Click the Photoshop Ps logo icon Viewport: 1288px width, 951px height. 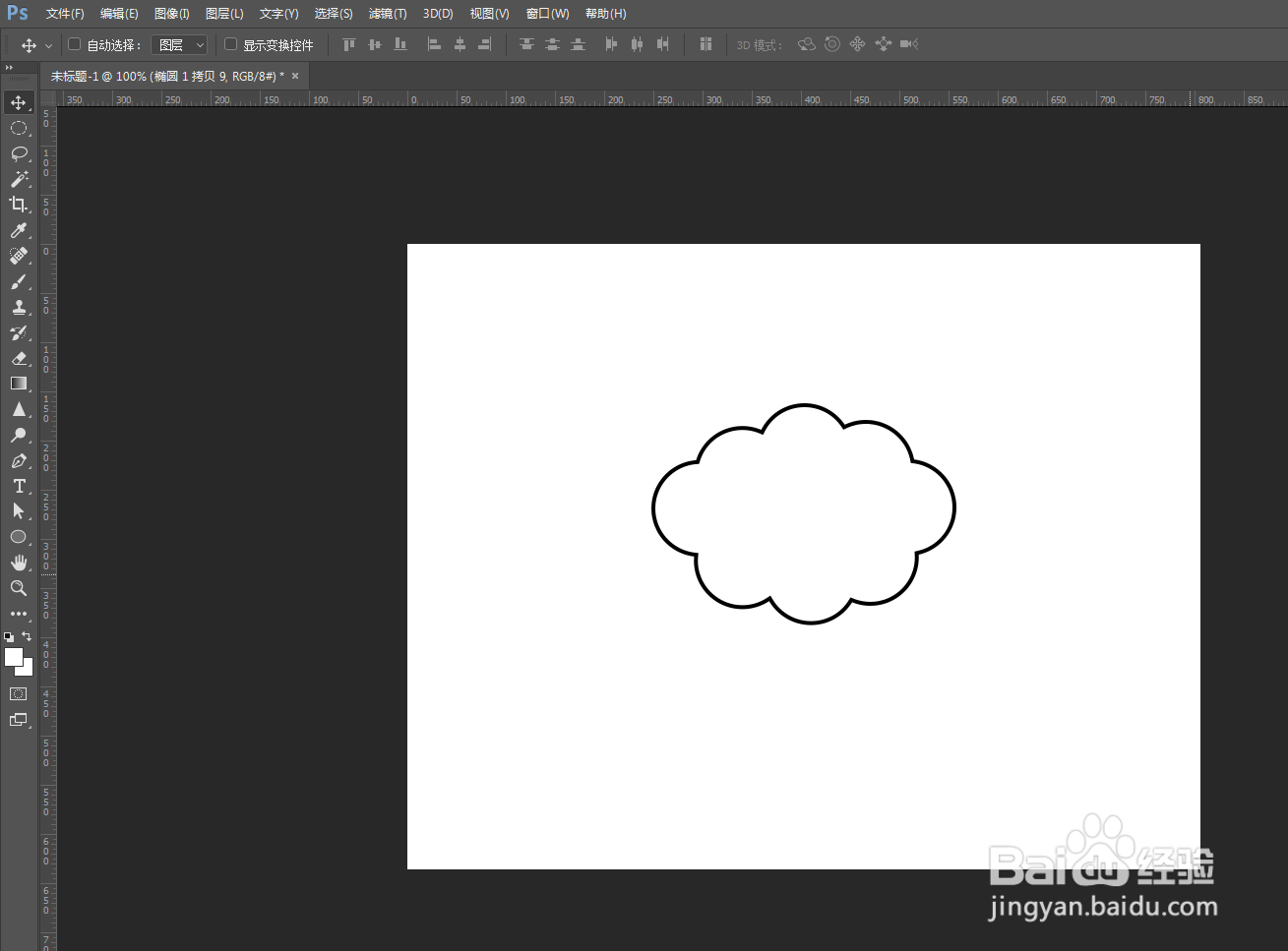click(18, 13)
